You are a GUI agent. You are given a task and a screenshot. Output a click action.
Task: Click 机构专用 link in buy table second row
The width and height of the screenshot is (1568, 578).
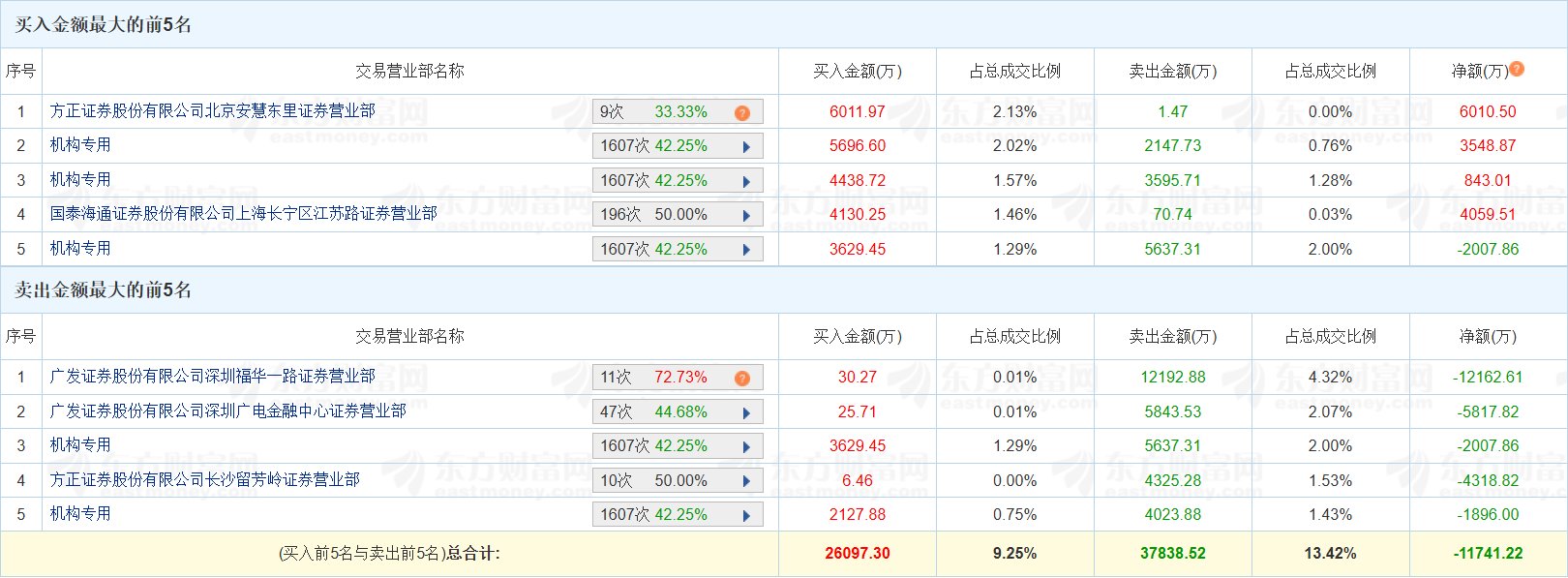point(80,145)
